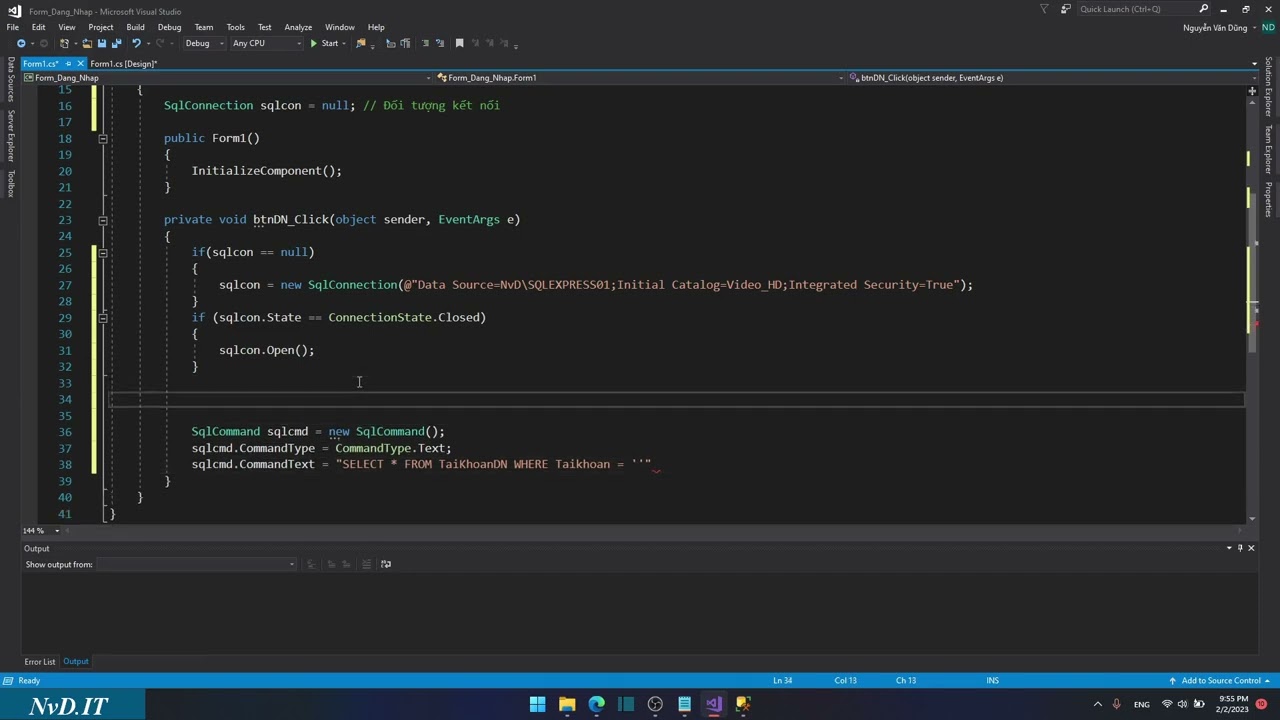Open the Windows Start menu

pos(537,704)
